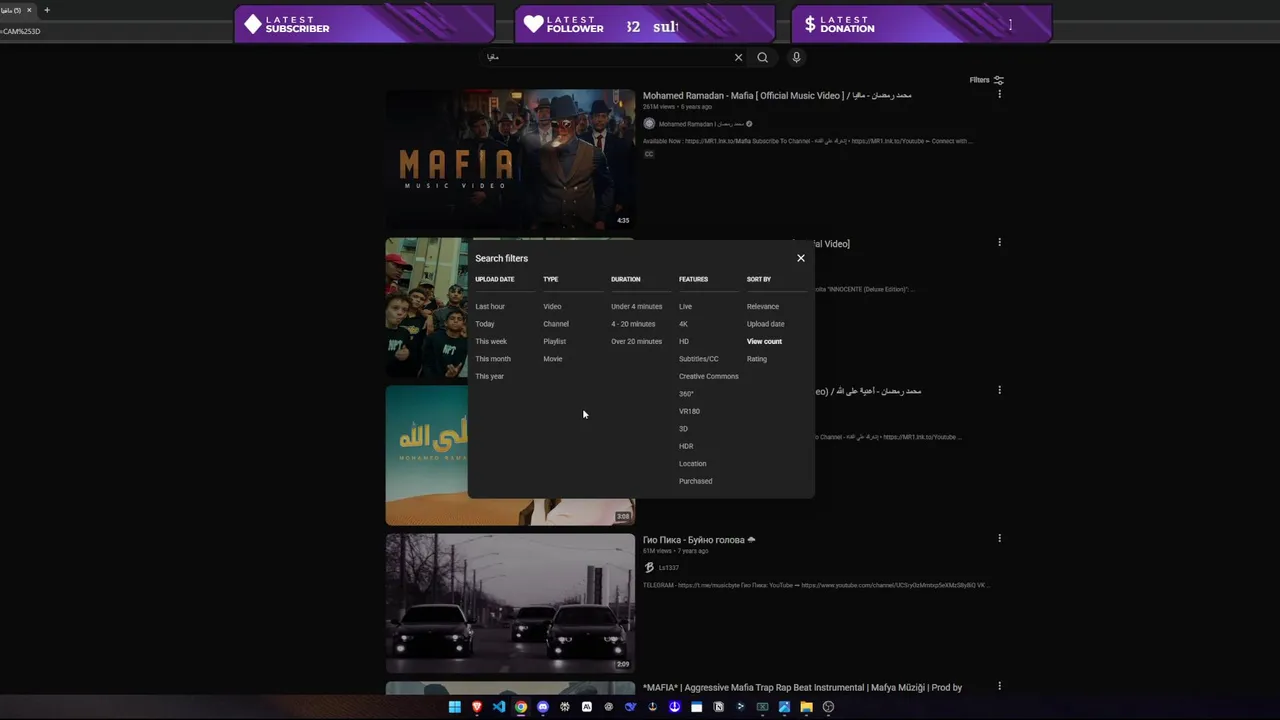The height and width of the screenshot is (720, 1280).
Task: Open Visual Studio Code from taskbar
Action: 499,707
